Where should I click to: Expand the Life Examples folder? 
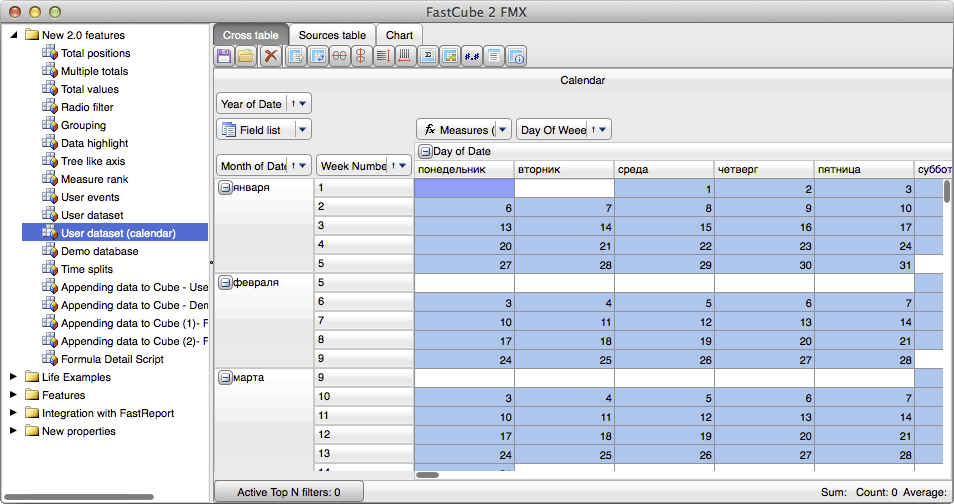(x=14, y=377)
